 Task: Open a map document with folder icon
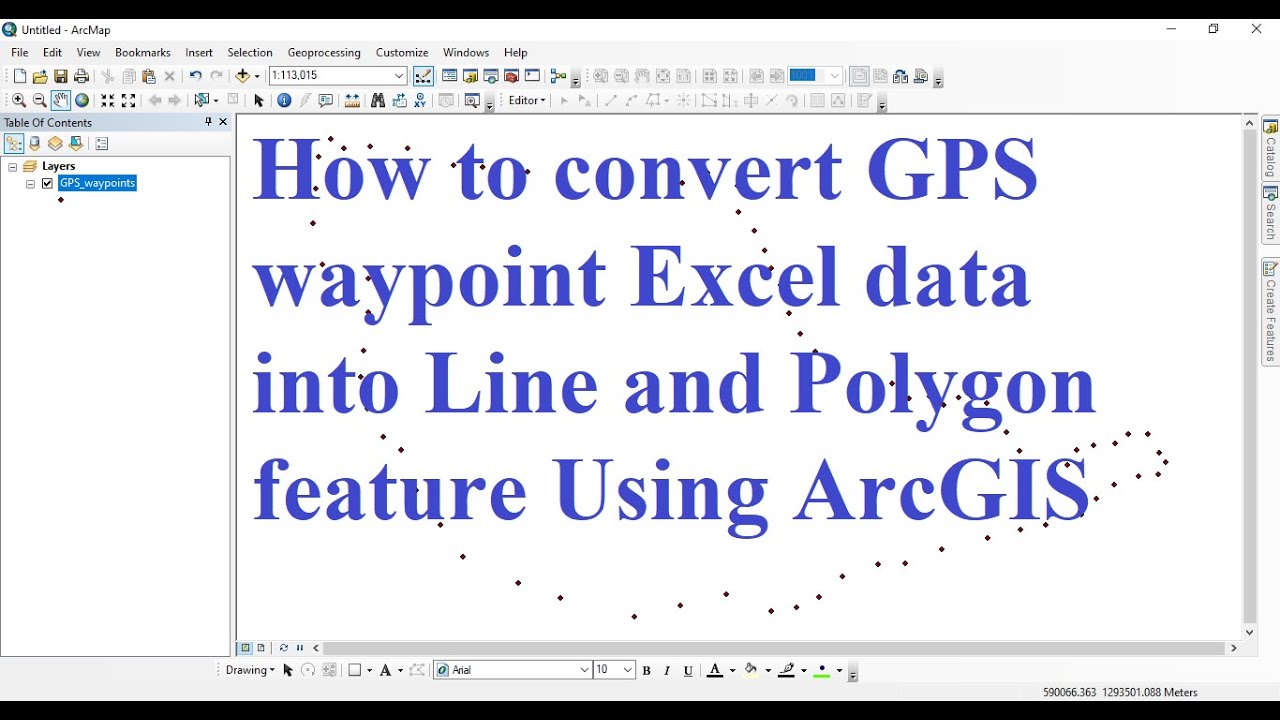click(40, 76)
